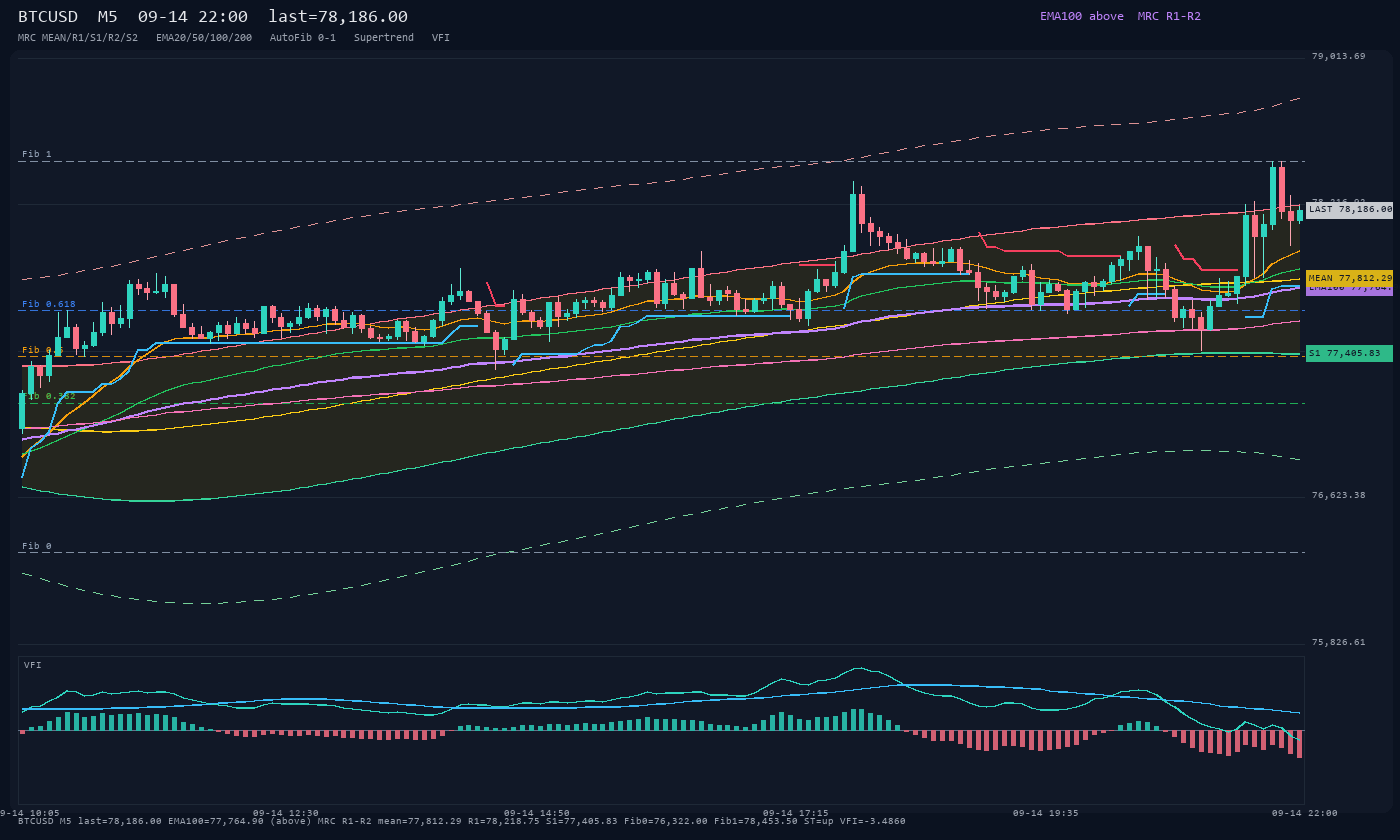Click the 'VFI' label in the lower panel

click(33, 665)
